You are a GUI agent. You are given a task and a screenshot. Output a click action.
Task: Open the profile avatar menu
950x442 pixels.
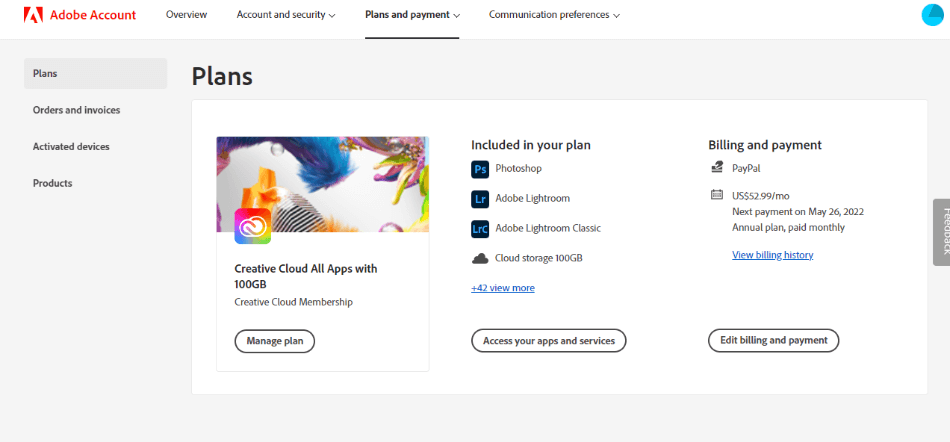click(933, 15)
